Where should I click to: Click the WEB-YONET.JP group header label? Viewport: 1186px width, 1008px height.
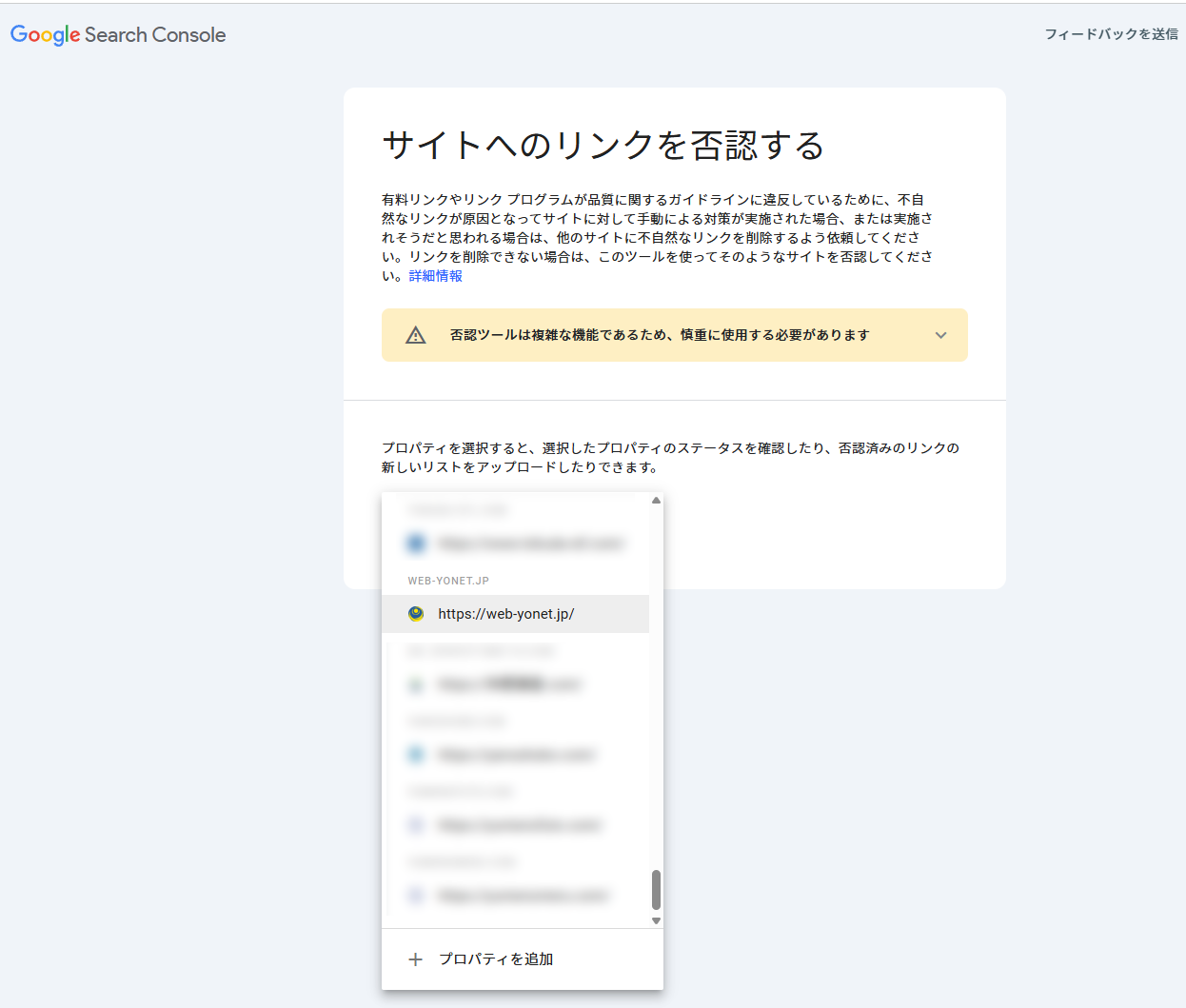tap(448, 581)
